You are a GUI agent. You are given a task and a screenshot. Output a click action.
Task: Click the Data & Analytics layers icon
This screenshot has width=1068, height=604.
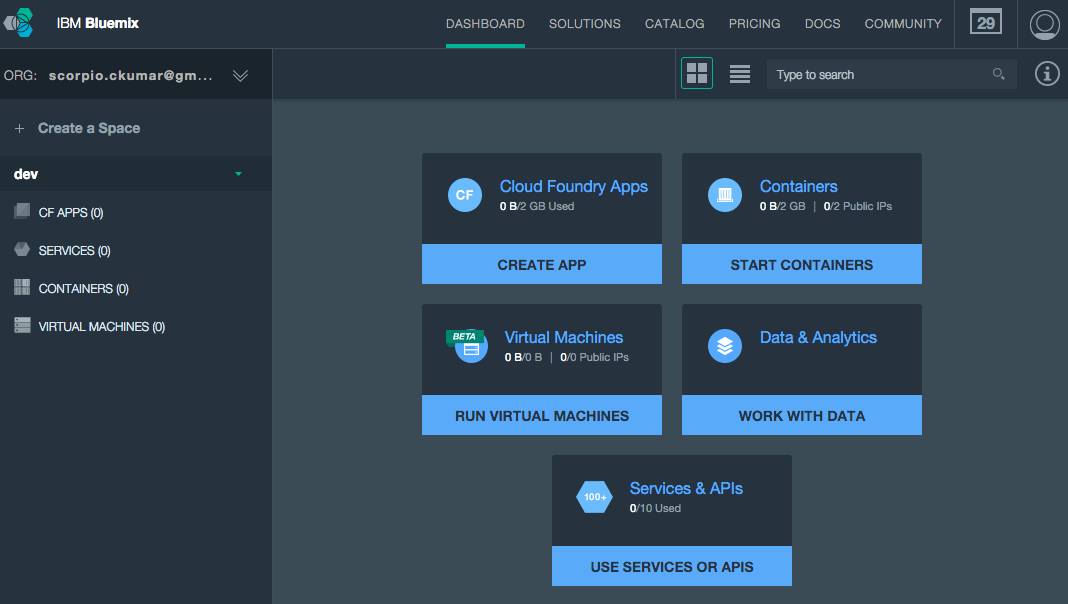(x=725, y=346)
